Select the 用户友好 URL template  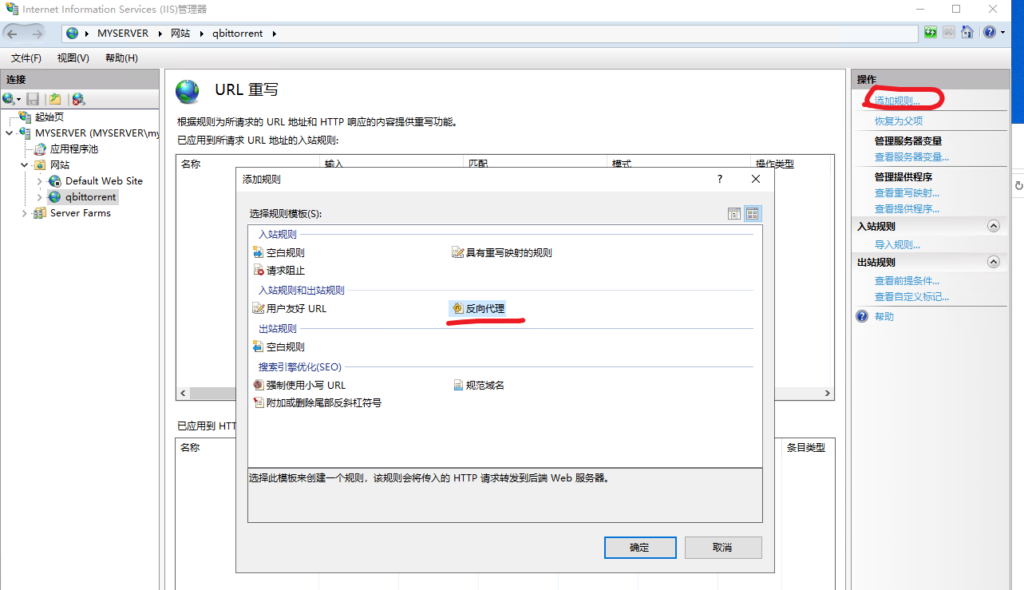point(295,309)
